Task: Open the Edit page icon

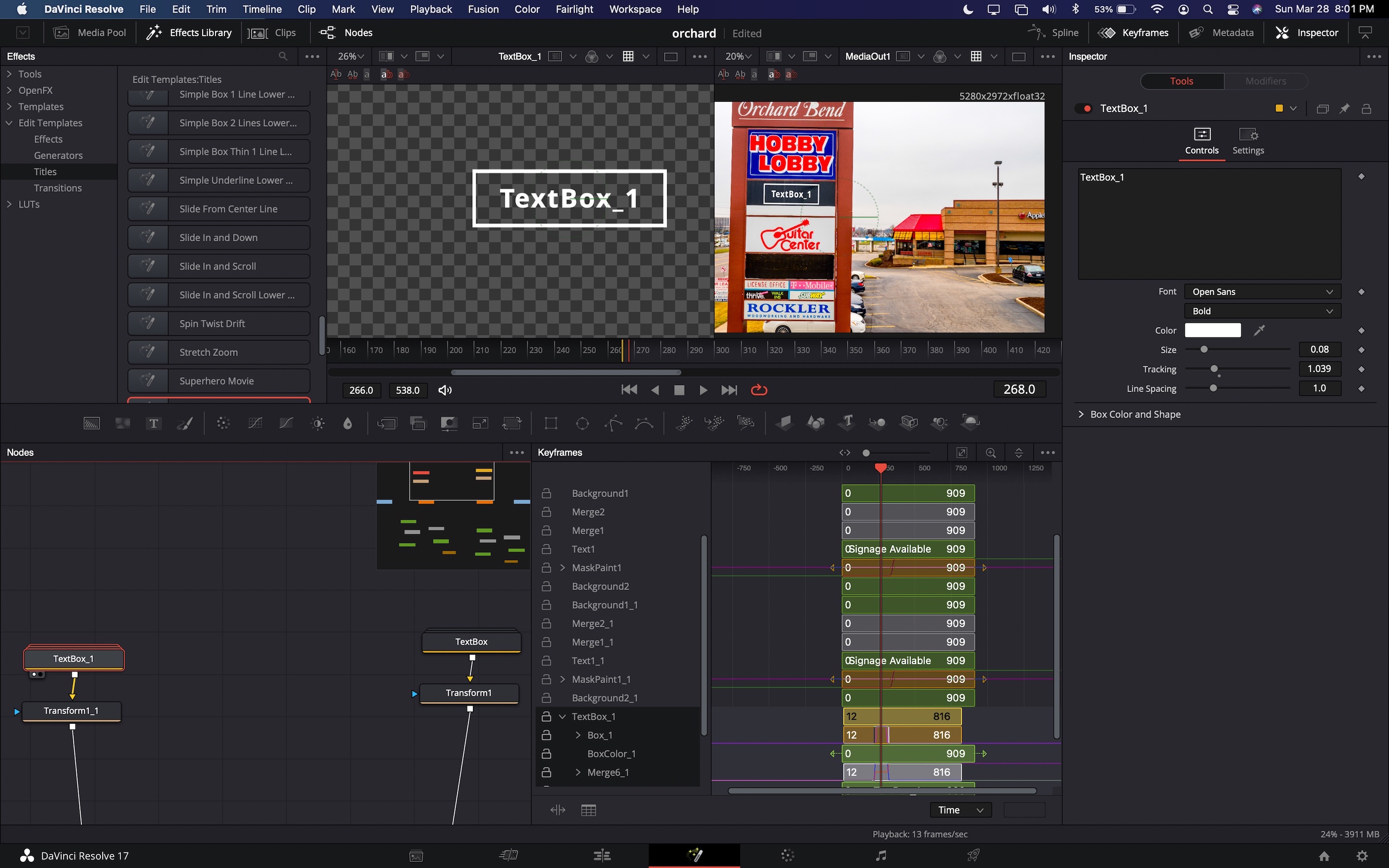Action: tap(601, 856)
